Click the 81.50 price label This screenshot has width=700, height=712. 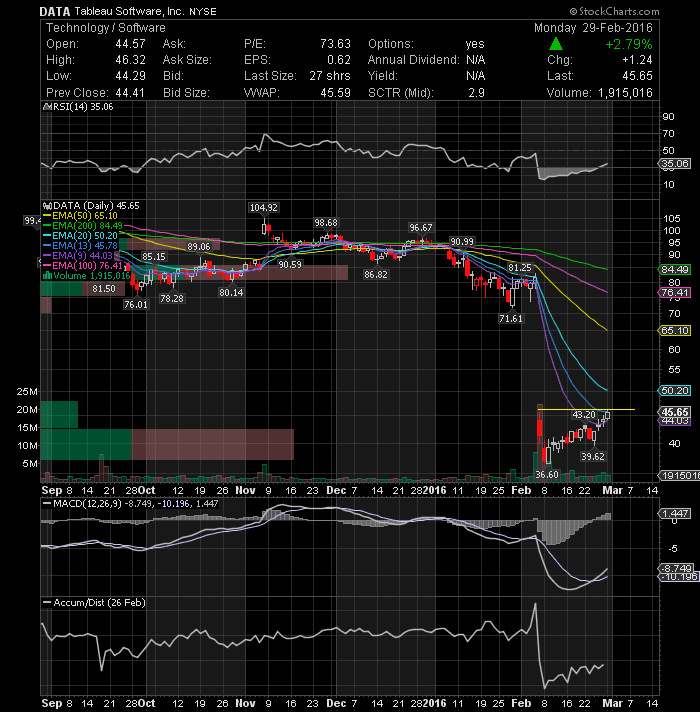click(x=104, y=289)
